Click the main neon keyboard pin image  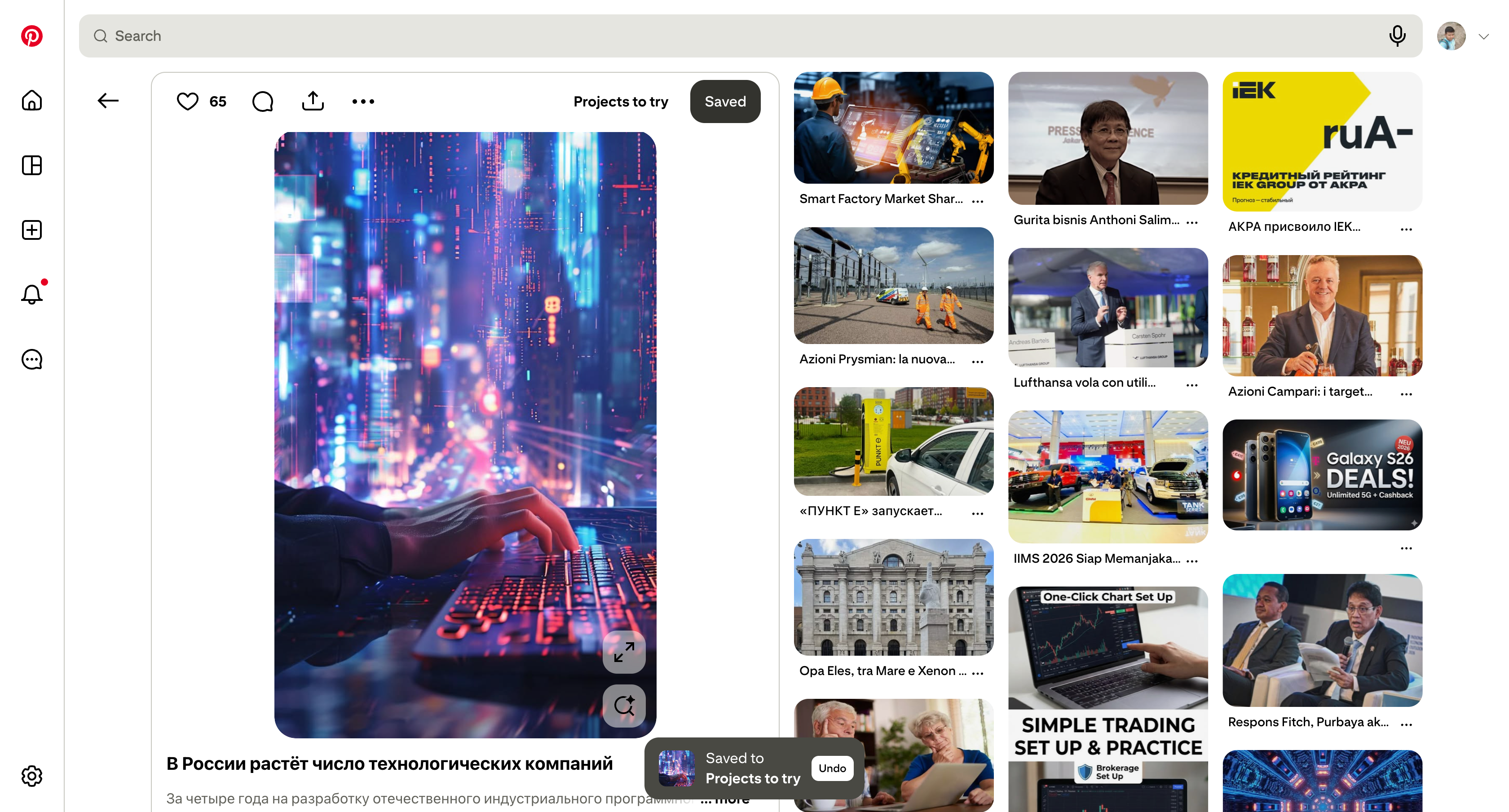point(465,435)
